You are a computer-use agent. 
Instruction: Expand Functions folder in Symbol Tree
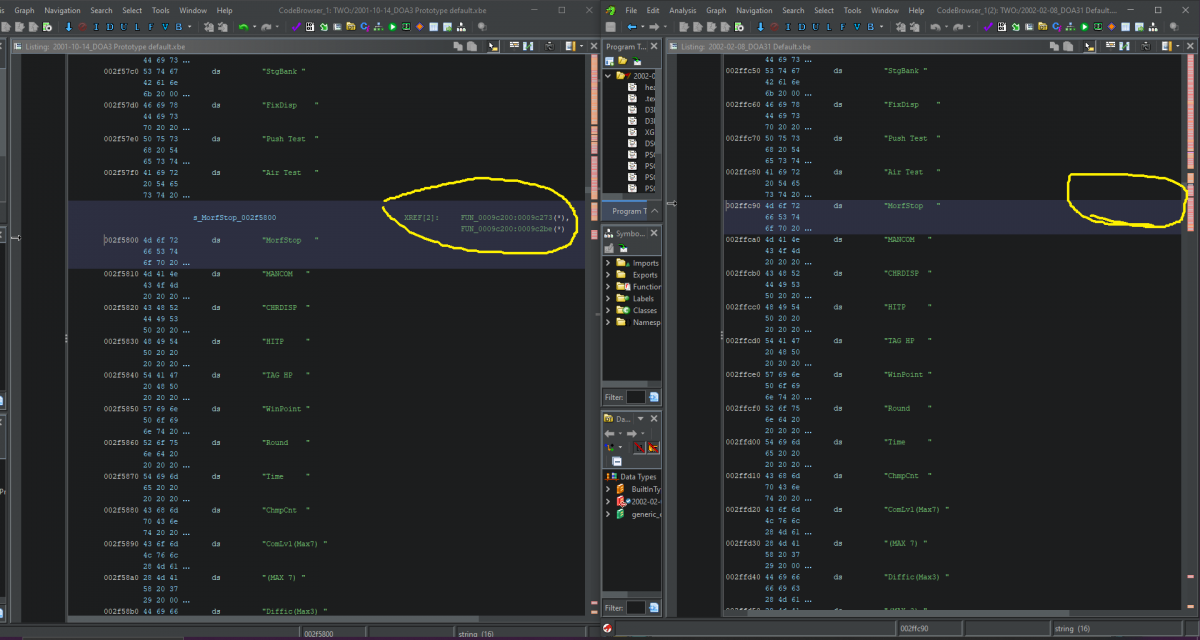click(x=607, y=287)
